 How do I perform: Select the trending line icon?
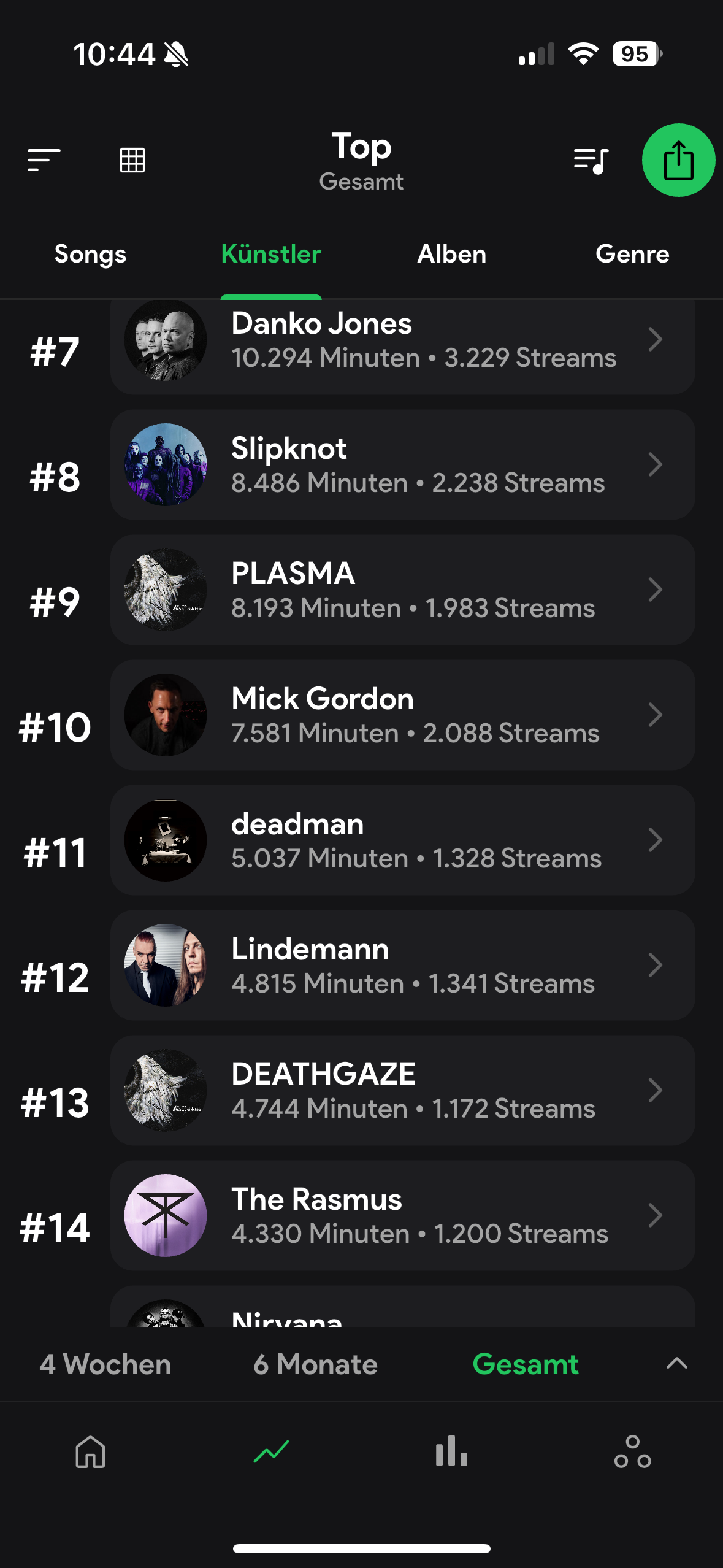[271, 1451]
